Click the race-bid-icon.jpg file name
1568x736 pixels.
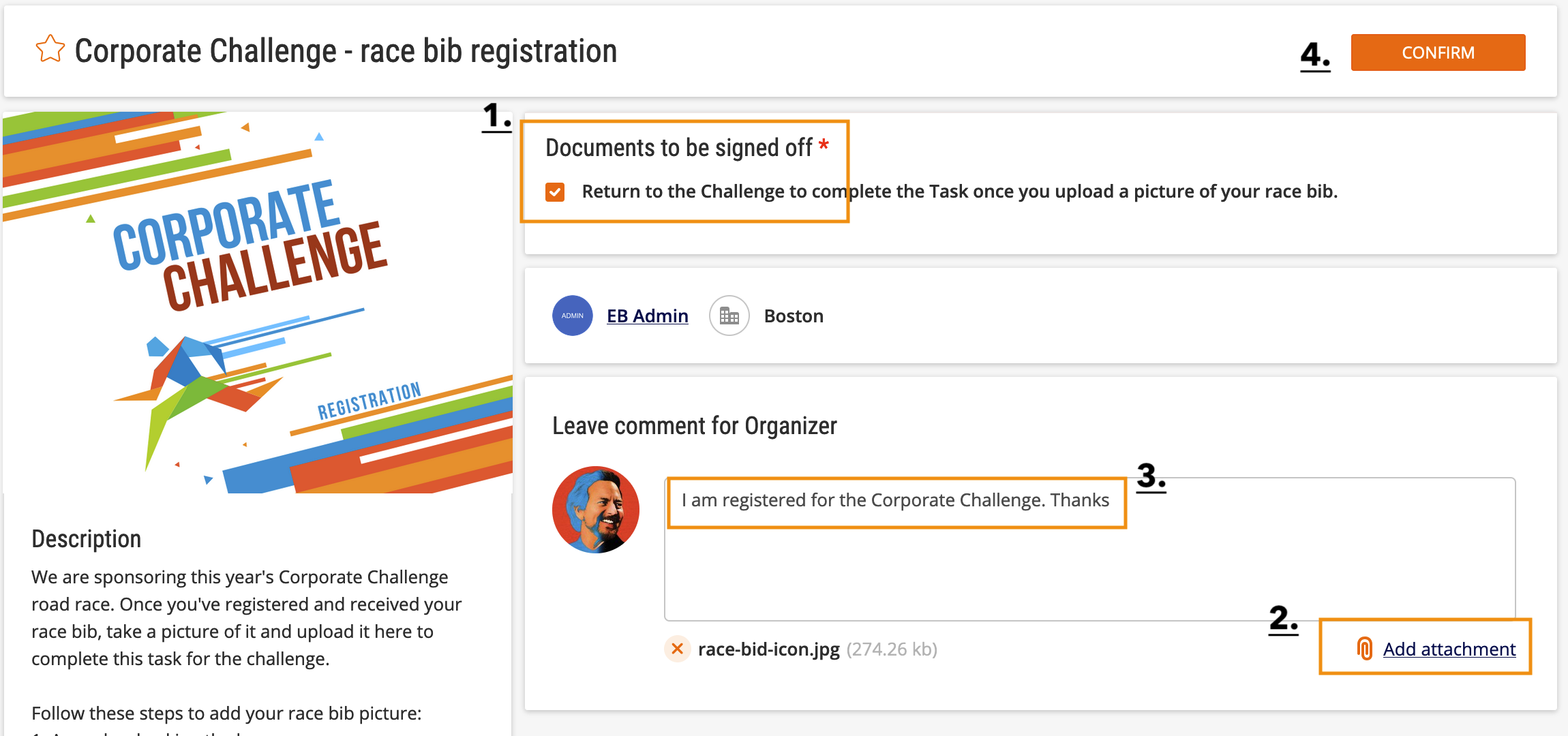coord(768,649)
